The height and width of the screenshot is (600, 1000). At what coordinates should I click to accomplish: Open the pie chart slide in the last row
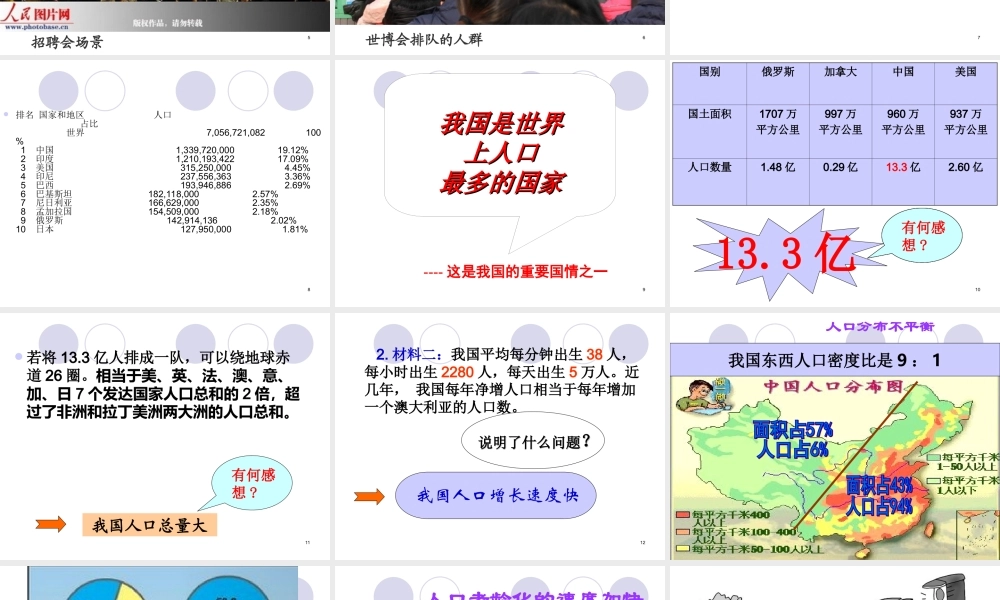(x=165, y=583)
